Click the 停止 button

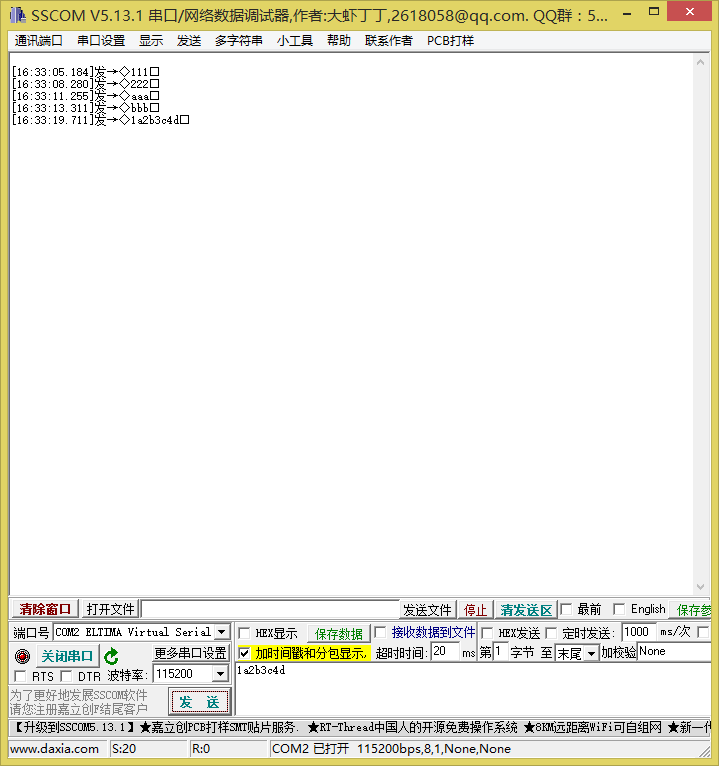pyautogui.click(x=475, y=610)
